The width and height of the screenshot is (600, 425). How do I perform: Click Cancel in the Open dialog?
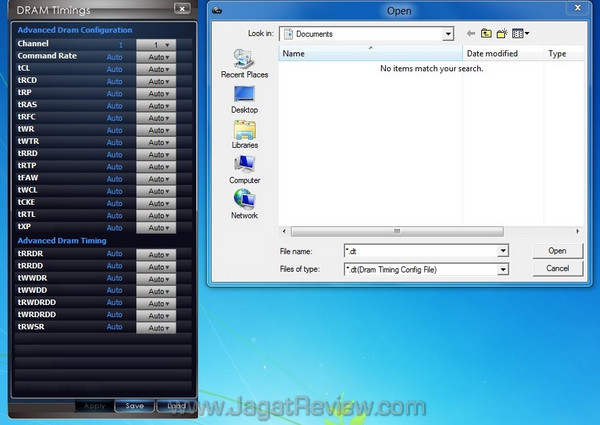(557, 269)
